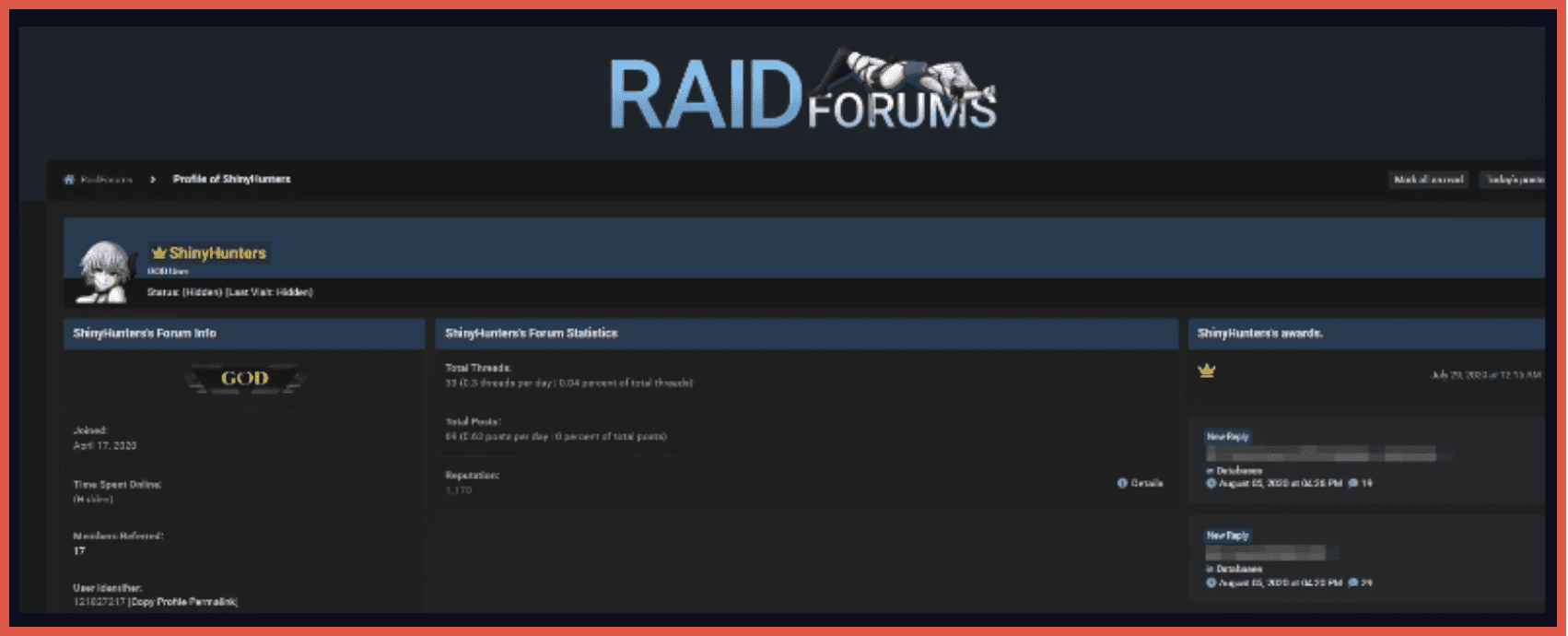Click the clock icon beside 04:50 PM
Image resolution: width=1568 pixels, height=636 pixels.
pos(1211,583)
